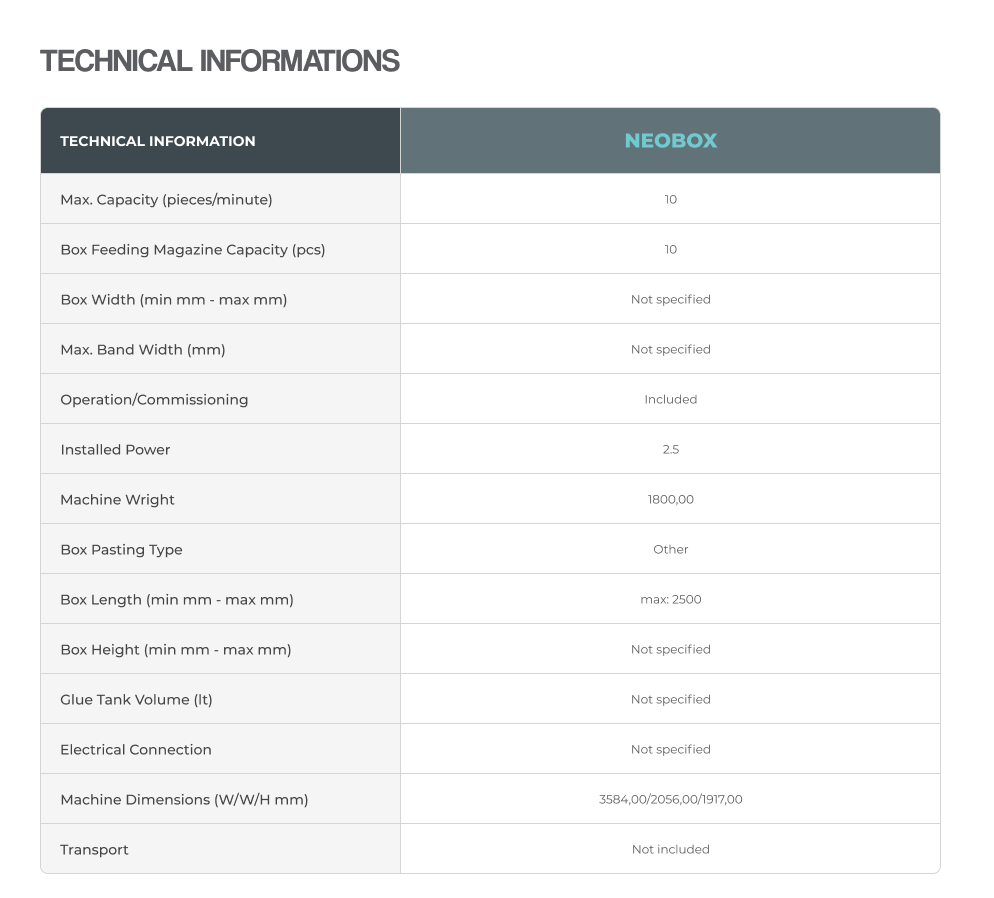Select the Max. Capacity (pieces/minute) row label
The width and height of the screenshot is (994, 898).
[x=166, y=199]
